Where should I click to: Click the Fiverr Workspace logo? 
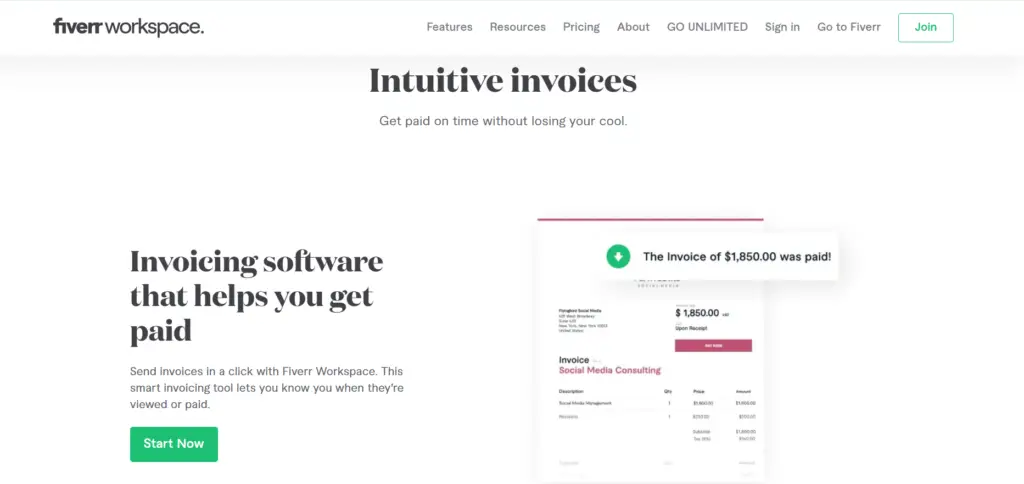coord(129,27)
